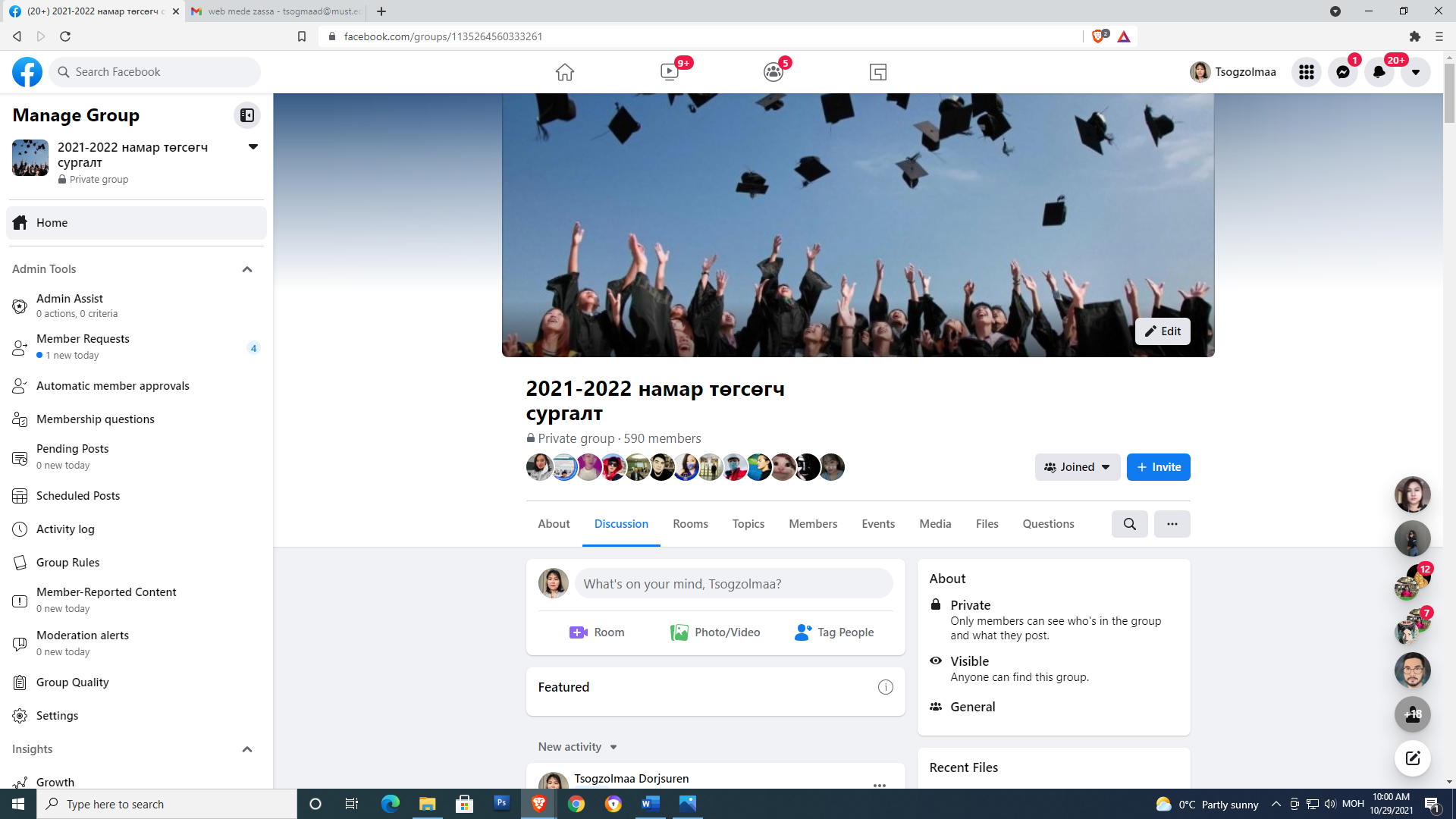Open Pending Posts in sidebar
Image resolution: width=1456 pixels, height=819 pixels.
(136, 457)
